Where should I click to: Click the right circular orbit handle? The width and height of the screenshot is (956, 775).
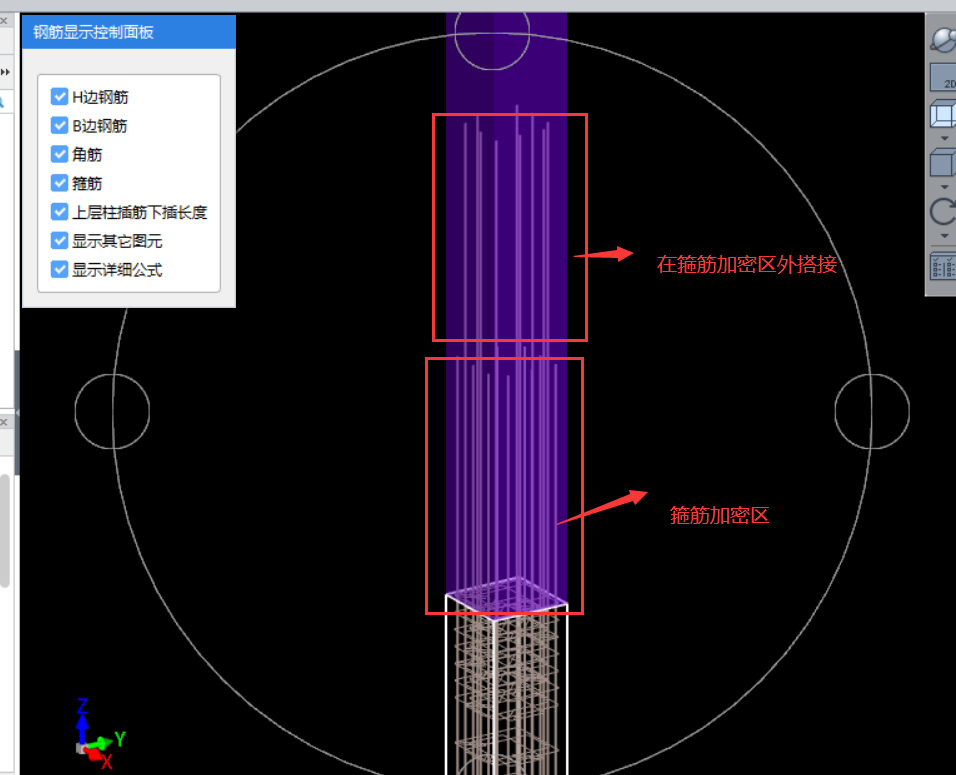872,412
